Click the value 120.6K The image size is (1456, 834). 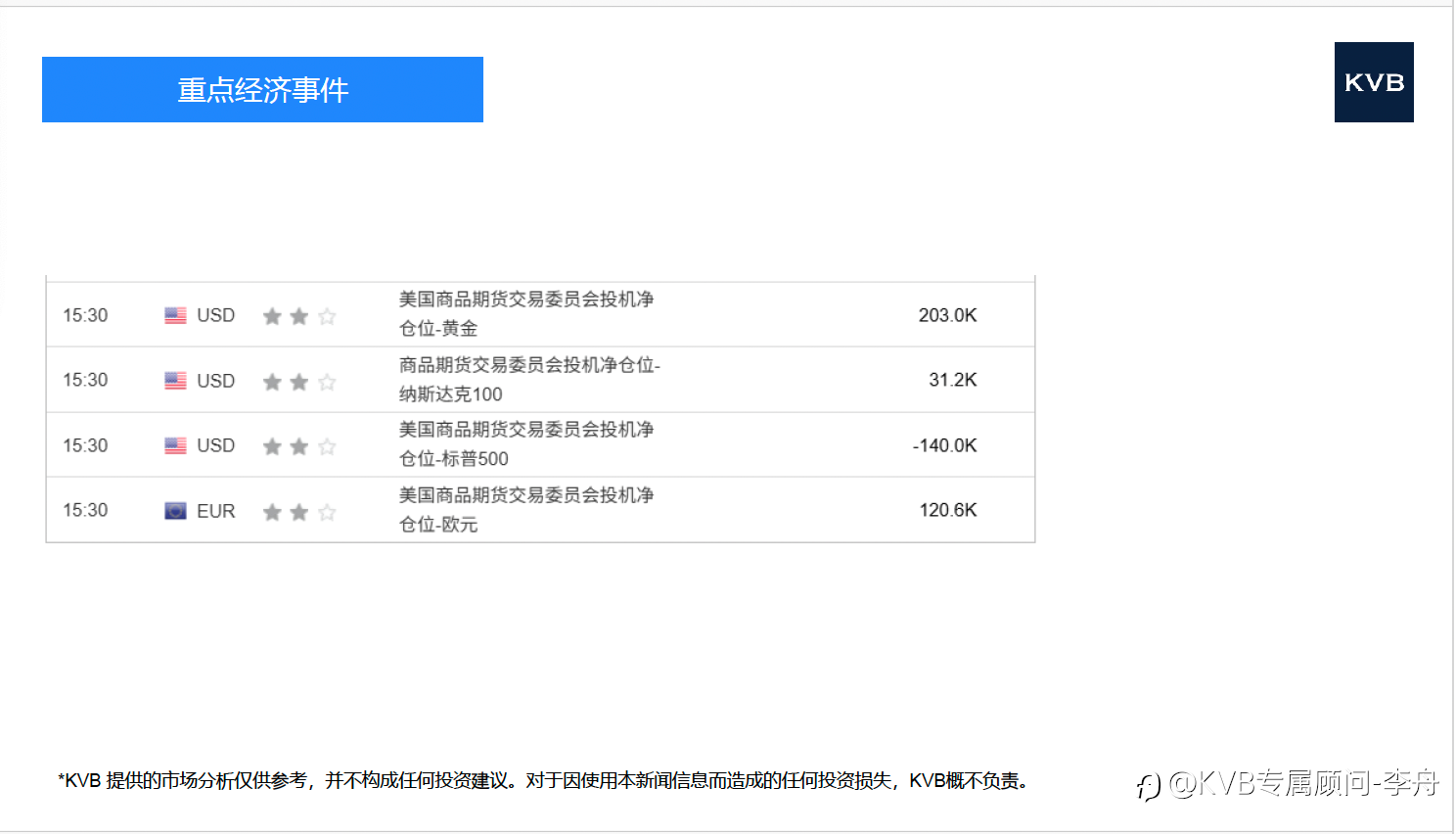[948, 510]
